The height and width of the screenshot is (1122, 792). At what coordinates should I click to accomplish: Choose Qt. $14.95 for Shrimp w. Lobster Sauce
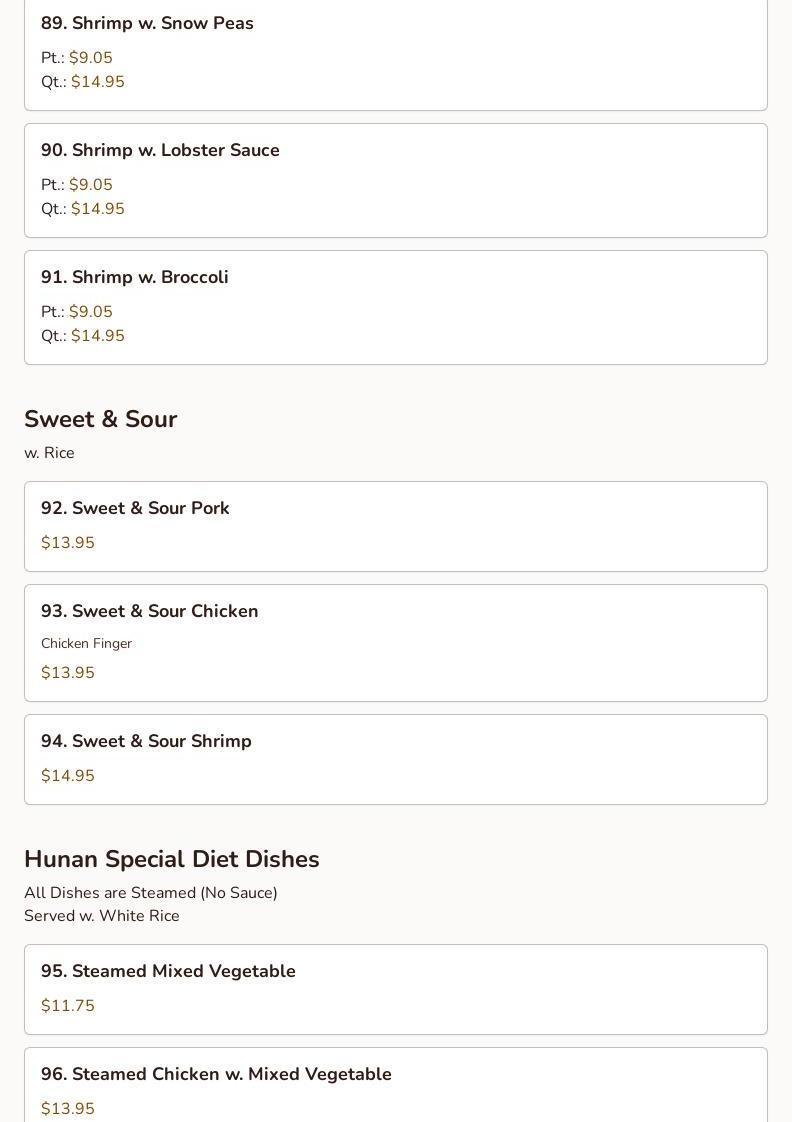coord(97,209)
